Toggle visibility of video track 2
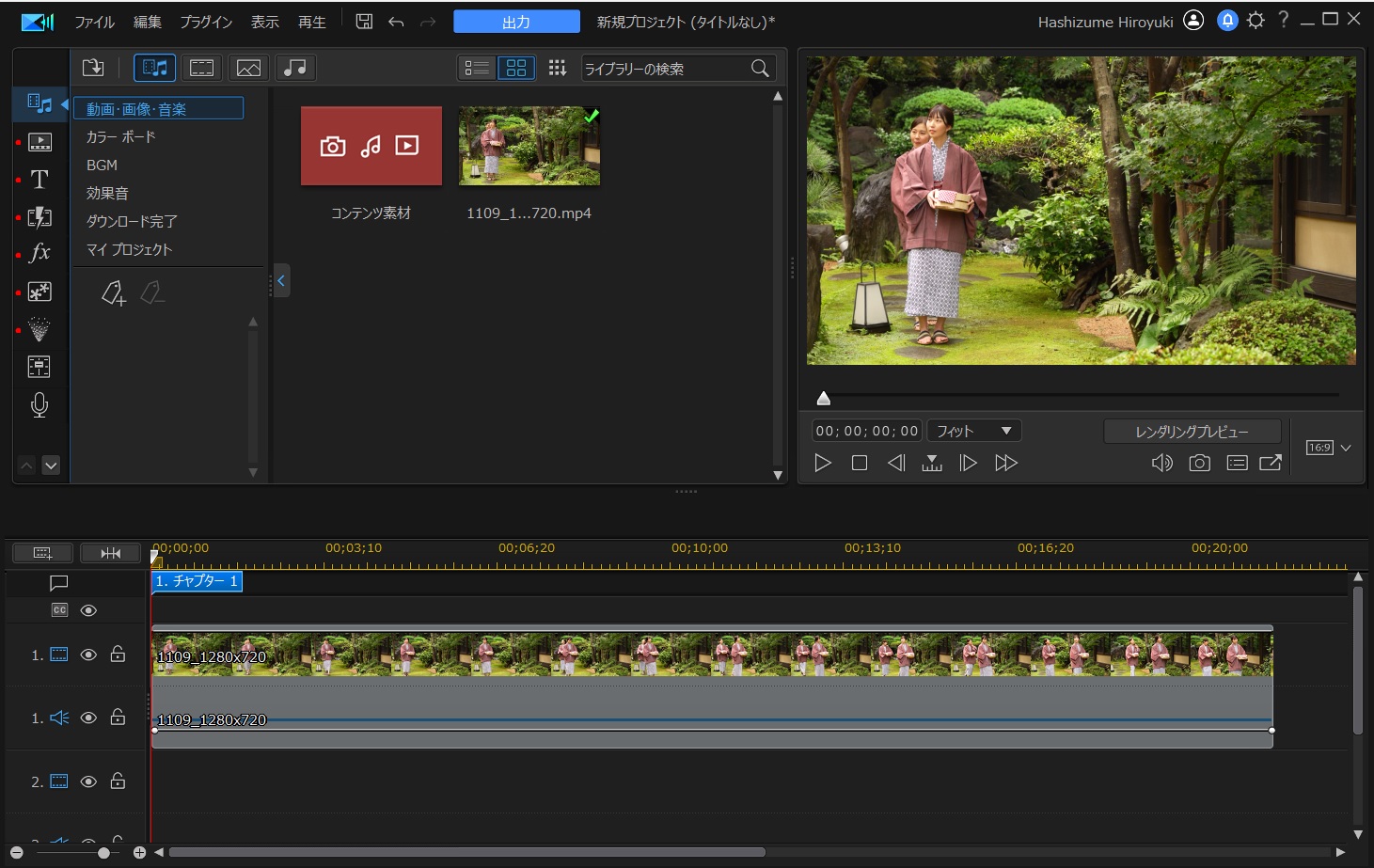The image size is (1374, 868). coord(88,781)
